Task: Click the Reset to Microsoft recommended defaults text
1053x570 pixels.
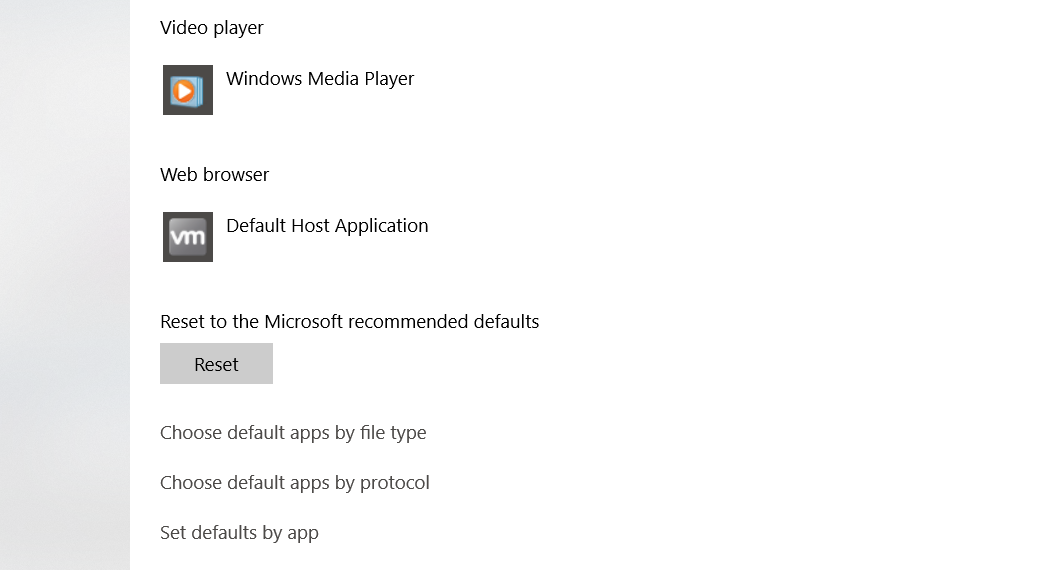Action: click(350, 322)
